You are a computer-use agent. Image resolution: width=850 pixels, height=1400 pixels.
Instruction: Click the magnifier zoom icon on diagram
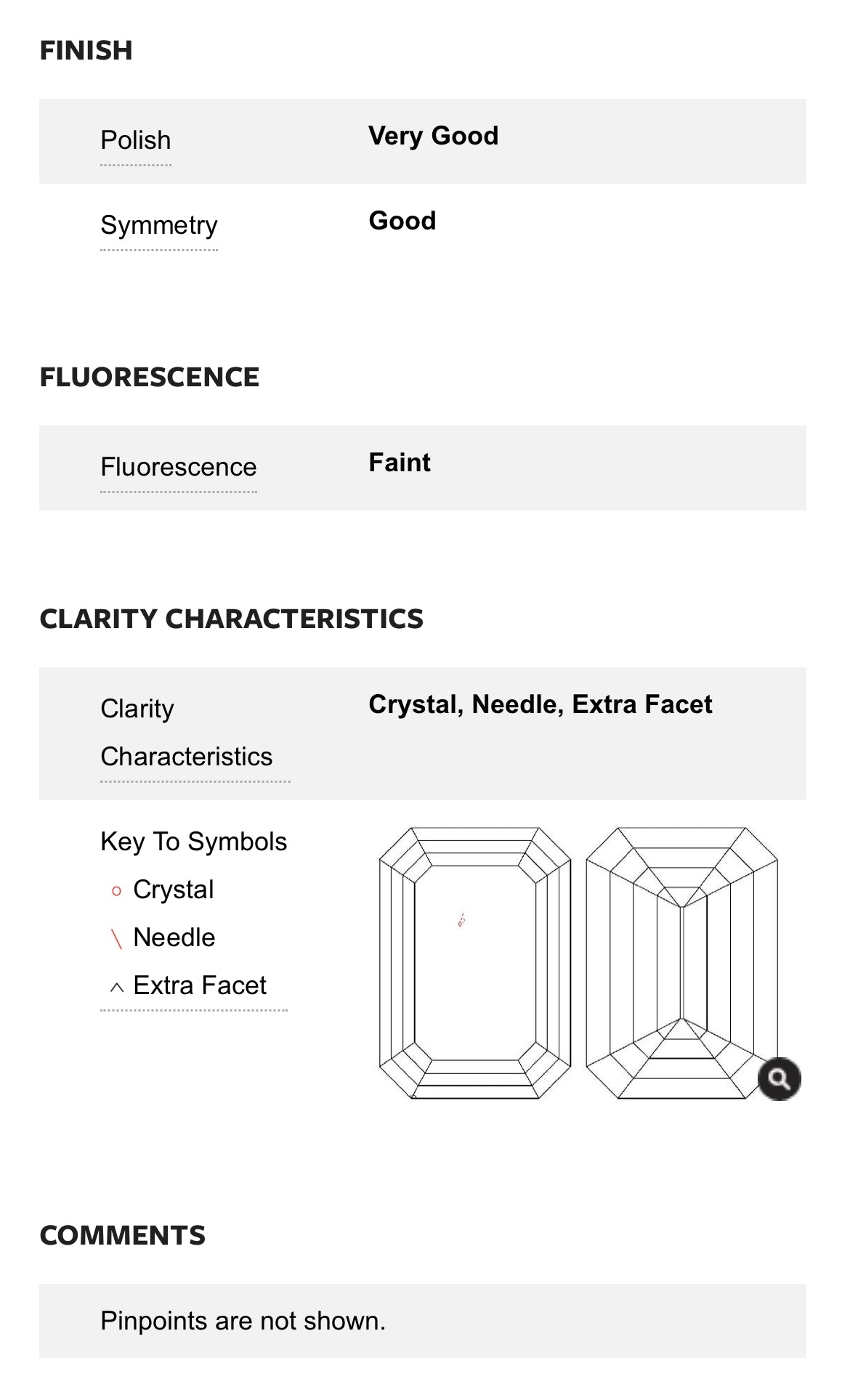tap(779, 1079)
